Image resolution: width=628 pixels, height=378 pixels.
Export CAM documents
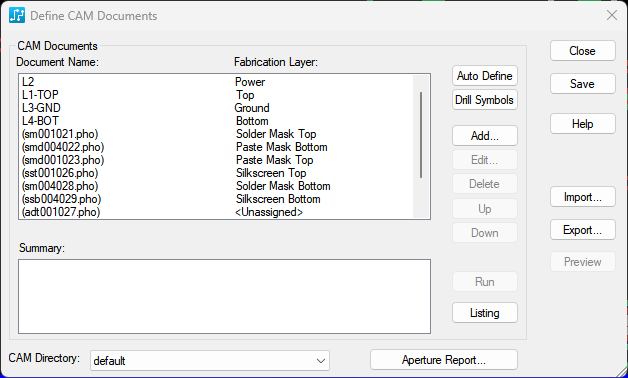582,229
